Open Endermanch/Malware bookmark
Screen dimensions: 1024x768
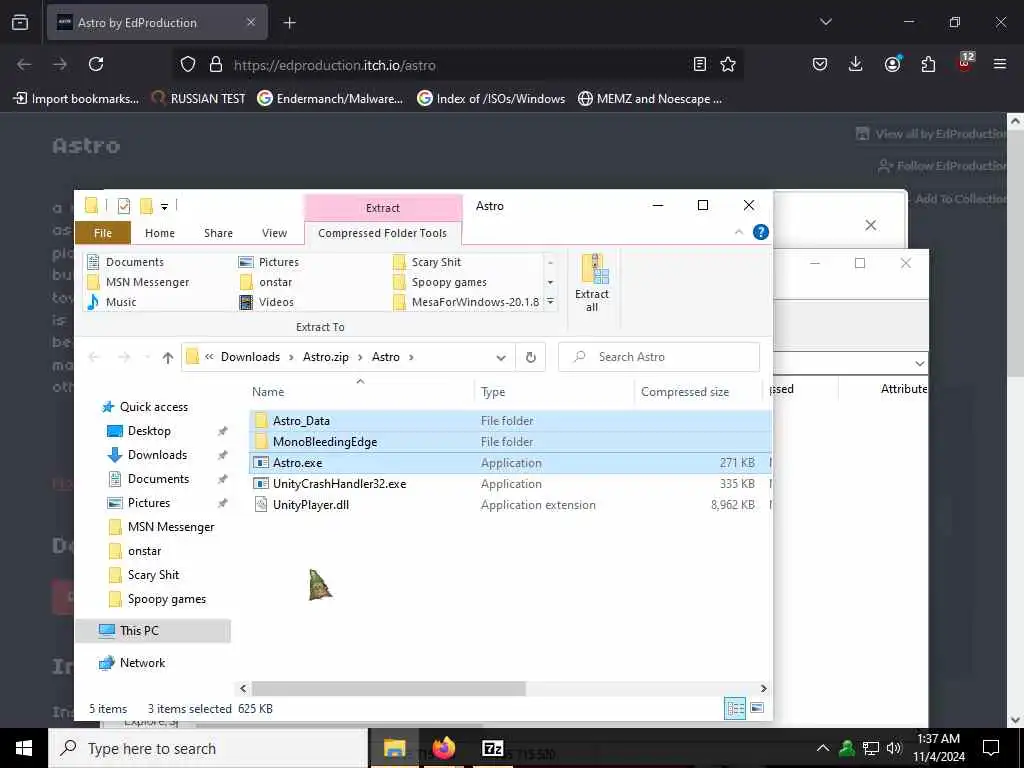click(x=330, y=99)
